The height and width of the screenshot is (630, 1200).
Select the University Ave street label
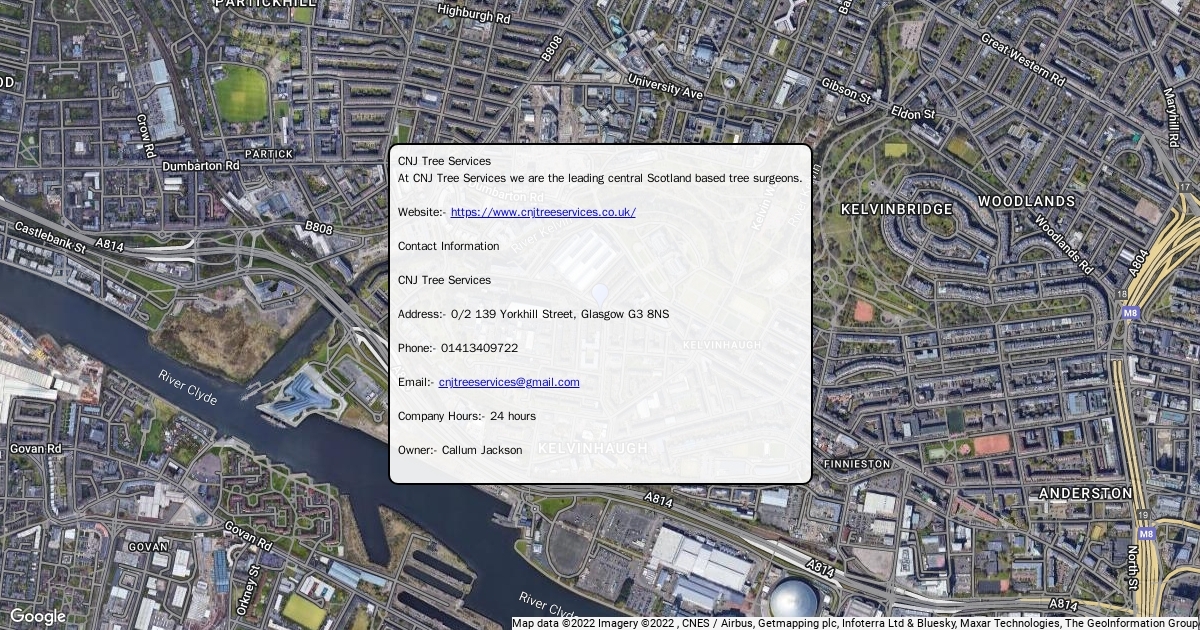[665, 86]
